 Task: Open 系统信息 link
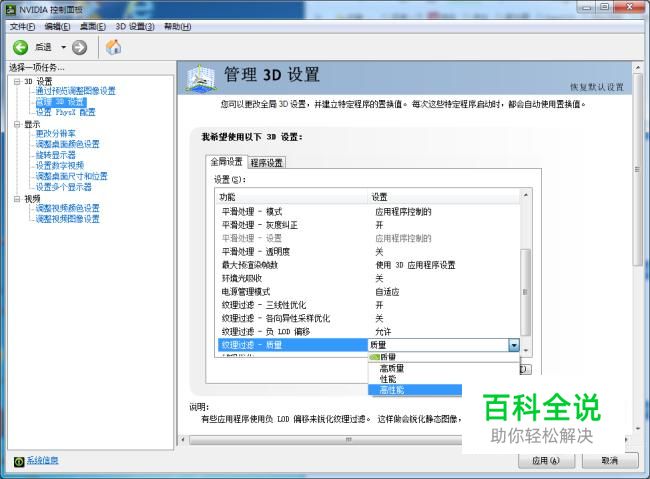point(42,460)
